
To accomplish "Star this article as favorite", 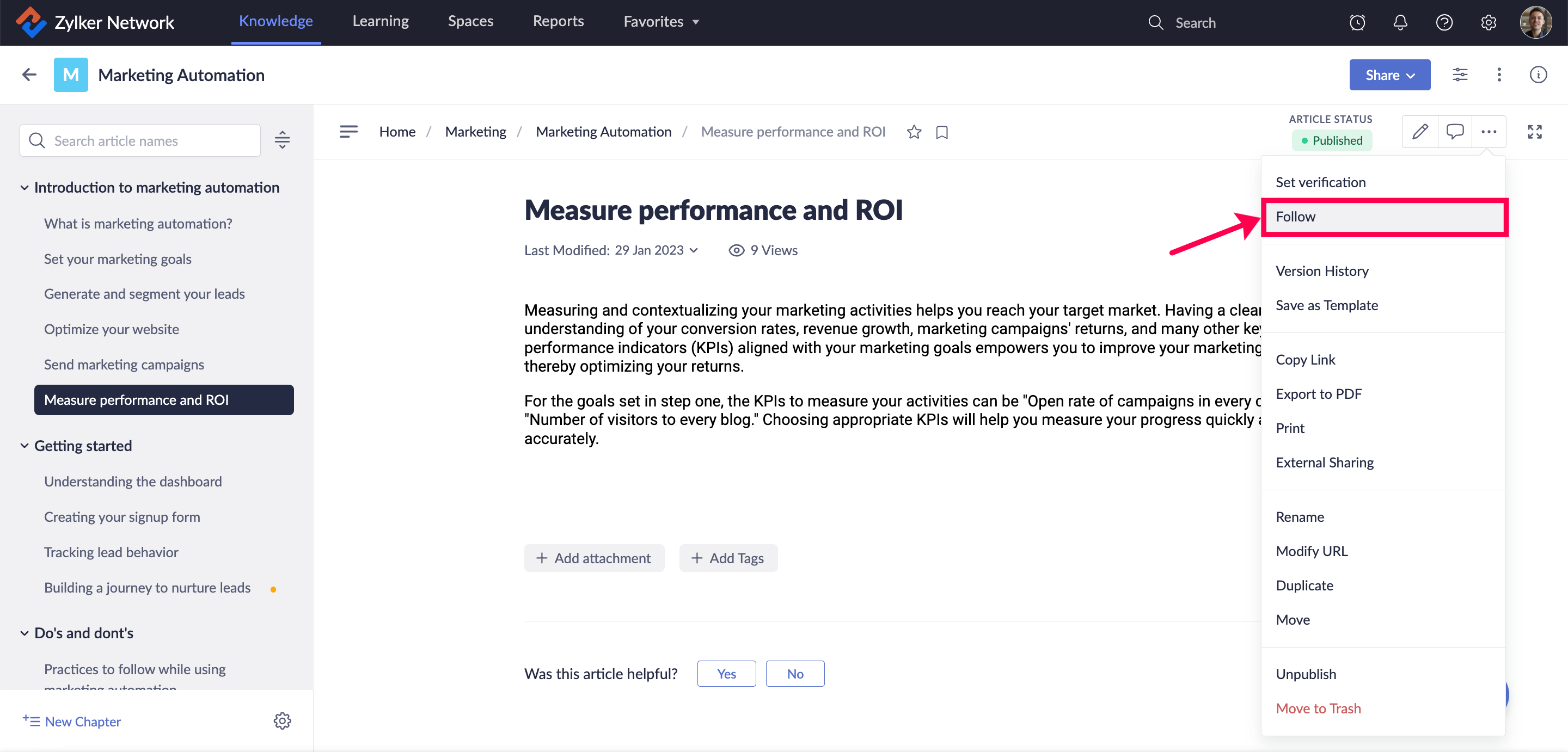I will (x=914, y=132).
